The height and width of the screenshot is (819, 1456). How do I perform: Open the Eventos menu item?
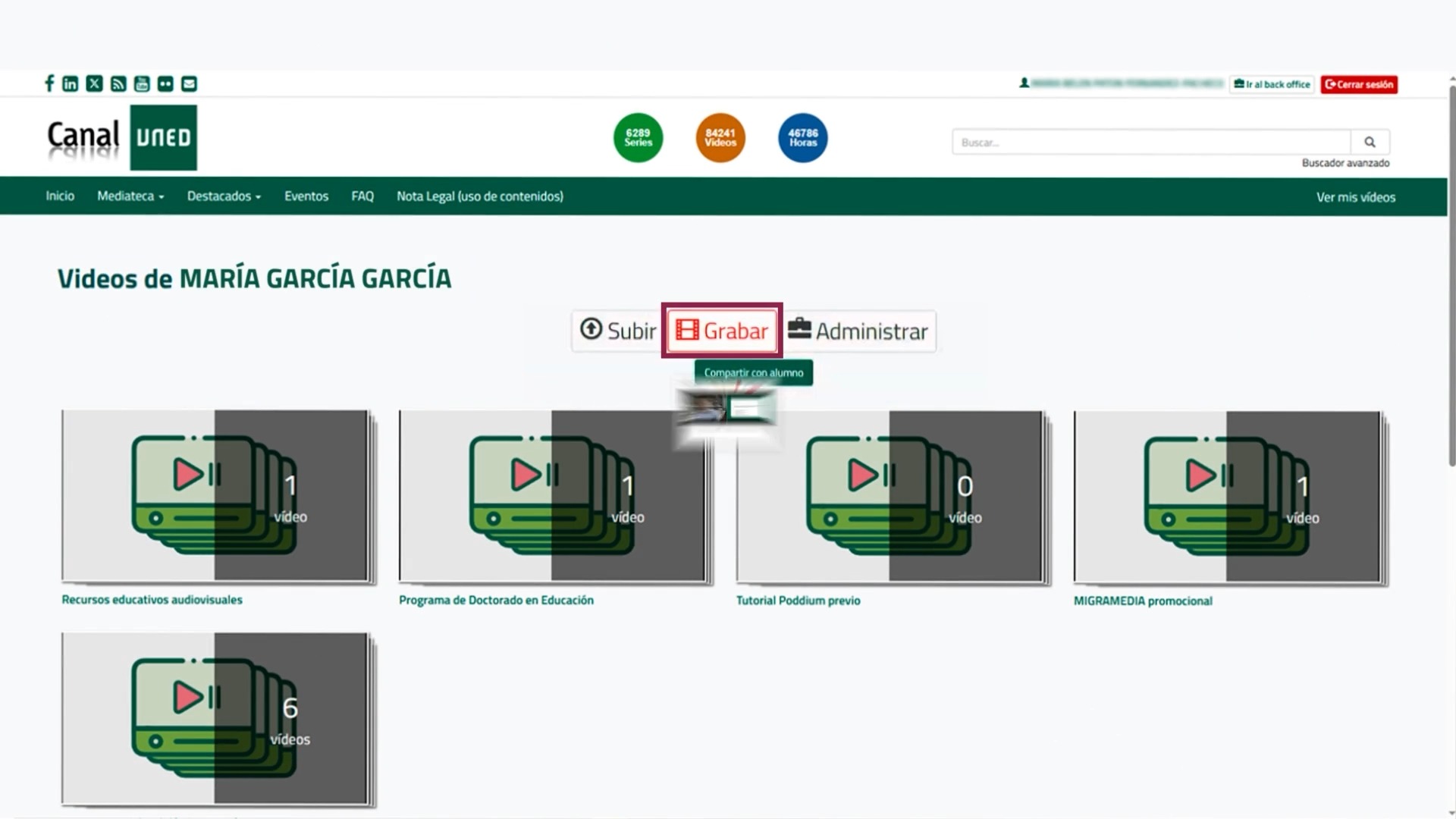click(306, 196)
